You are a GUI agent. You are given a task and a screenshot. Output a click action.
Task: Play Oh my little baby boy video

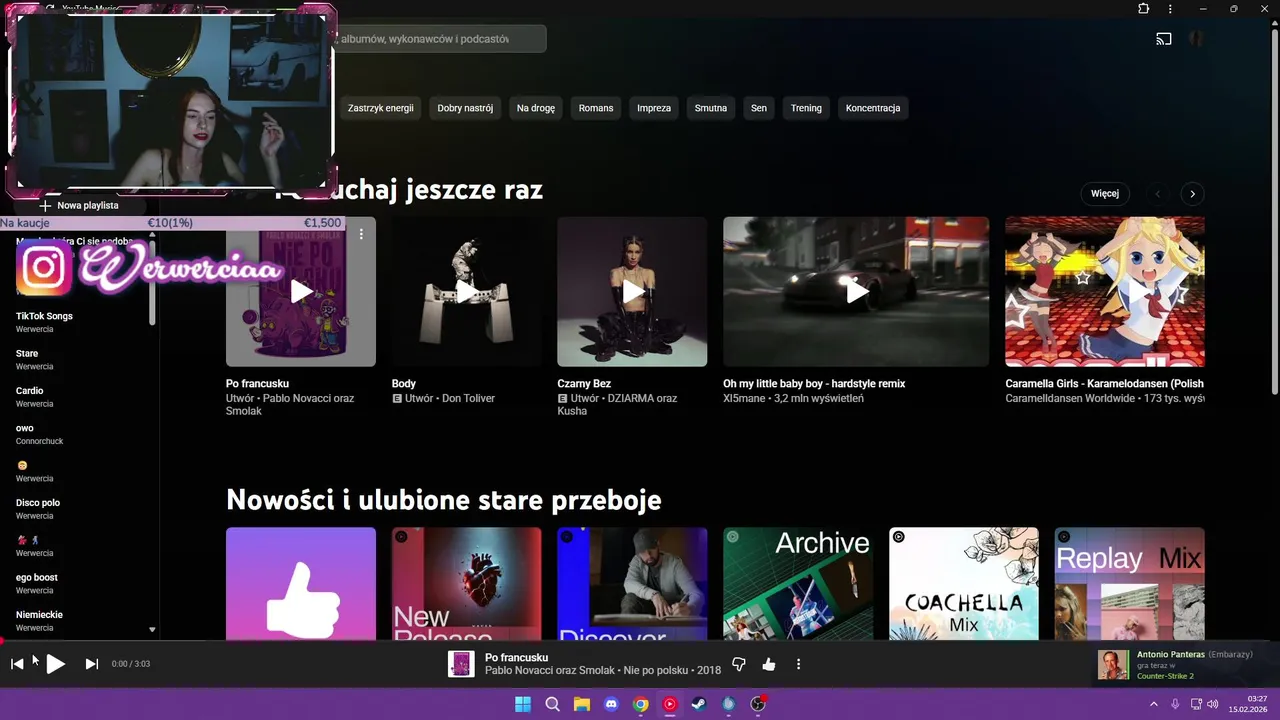coord(856,292)
